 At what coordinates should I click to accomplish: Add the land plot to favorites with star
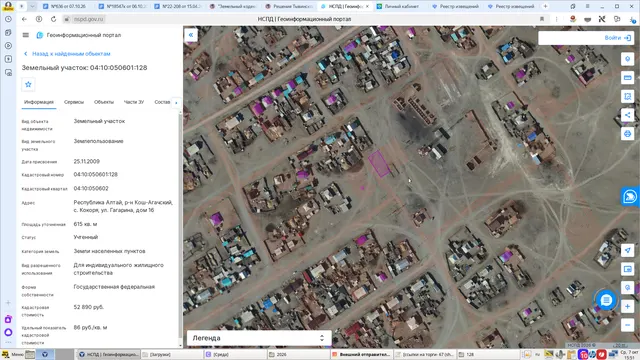click(x=28, y=84)
